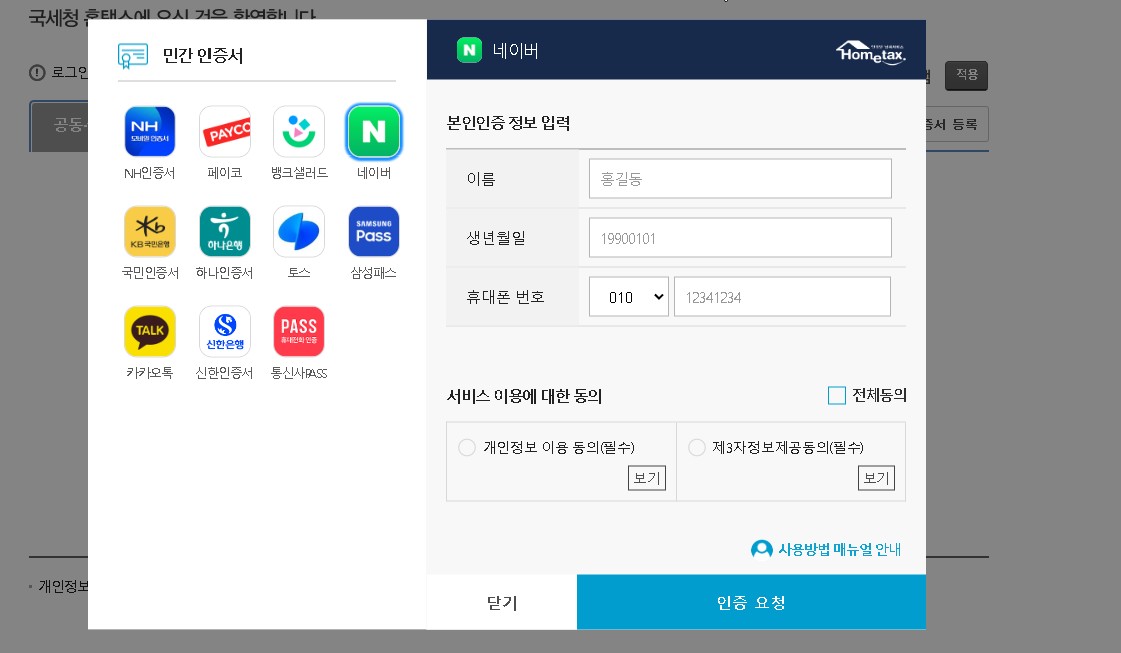The height and width of the screenshot is (653, 1121).
Task: Select the 개인정보 이용 동의 radio button
Action: pyautogui.click(x=467, y=447)
